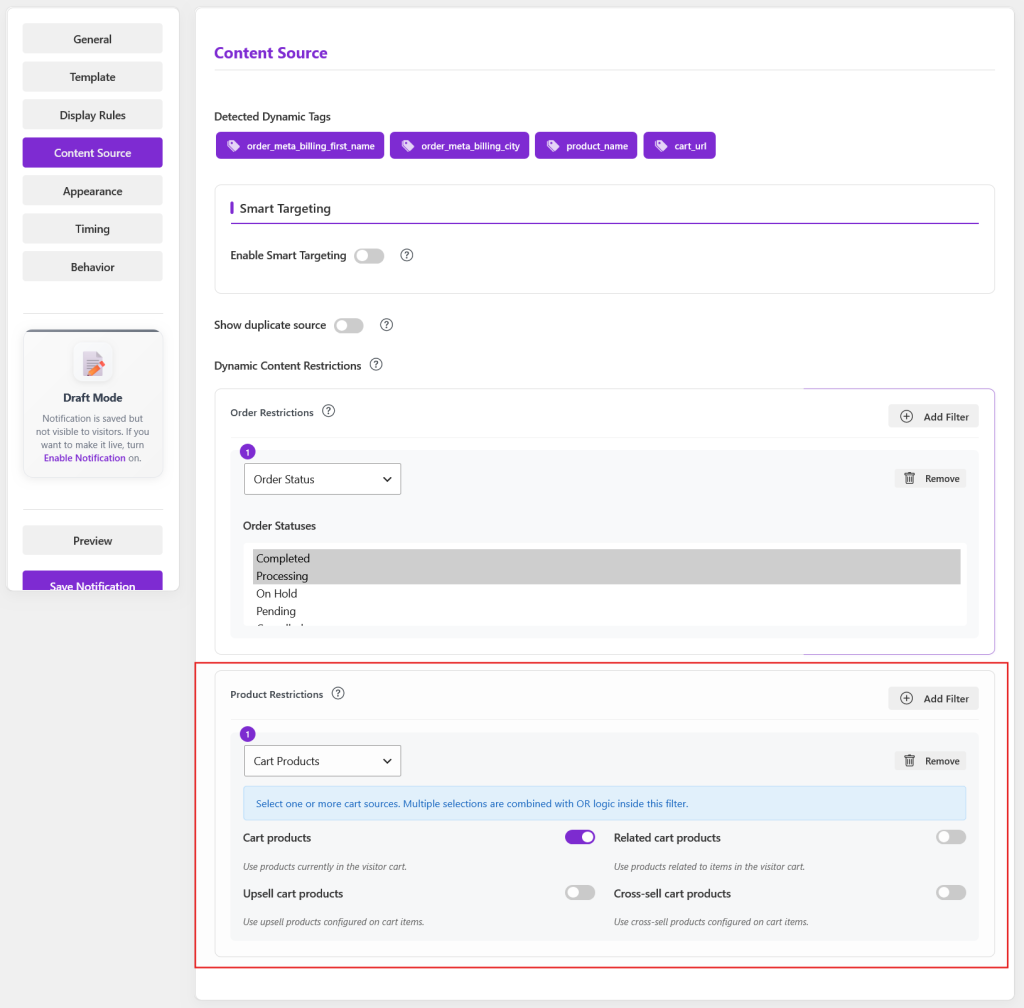Click the order_meta_billing_first_name tag icon
The image size is (1024, 1008).
point(233,146)
